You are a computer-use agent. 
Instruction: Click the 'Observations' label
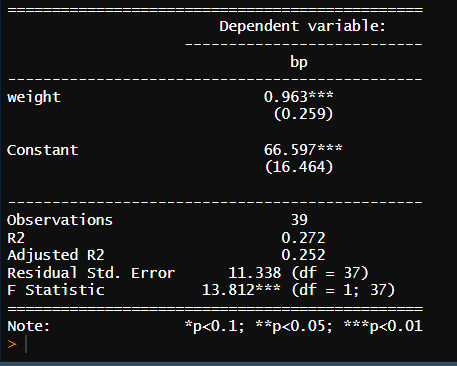(x=60, y=220)
